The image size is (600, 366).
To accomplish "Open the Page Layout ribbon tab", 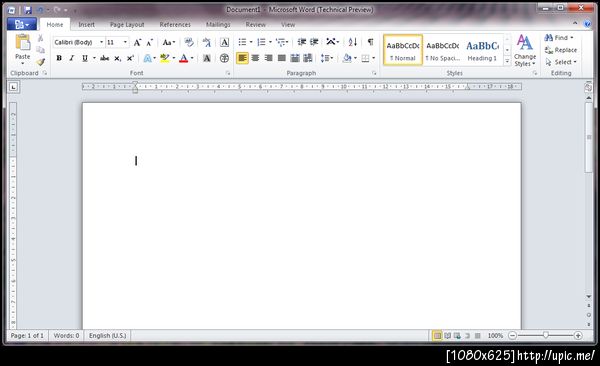I will pyautogui.click(x=127, y=25).
